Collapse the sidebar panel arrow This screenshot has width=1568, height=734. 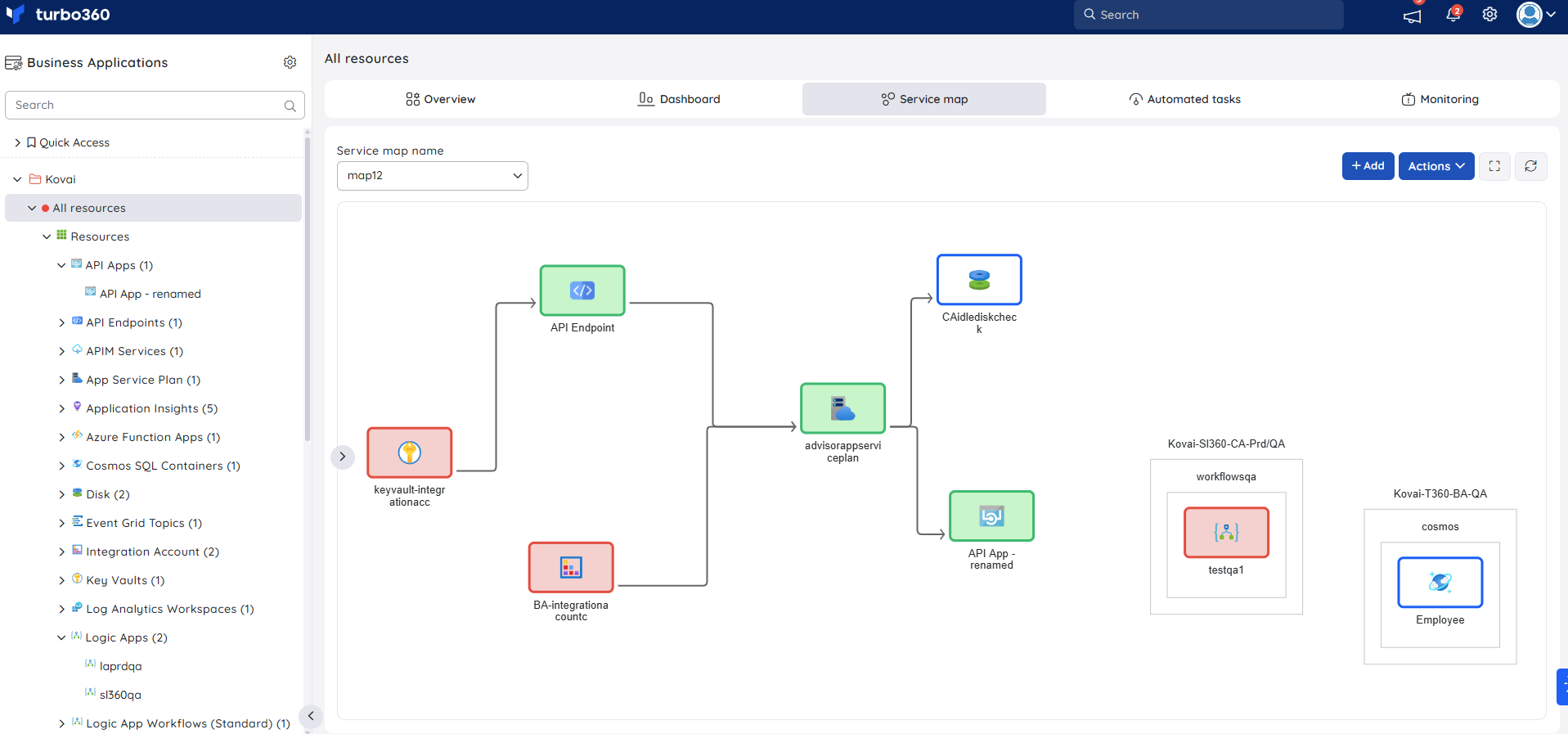311,716
